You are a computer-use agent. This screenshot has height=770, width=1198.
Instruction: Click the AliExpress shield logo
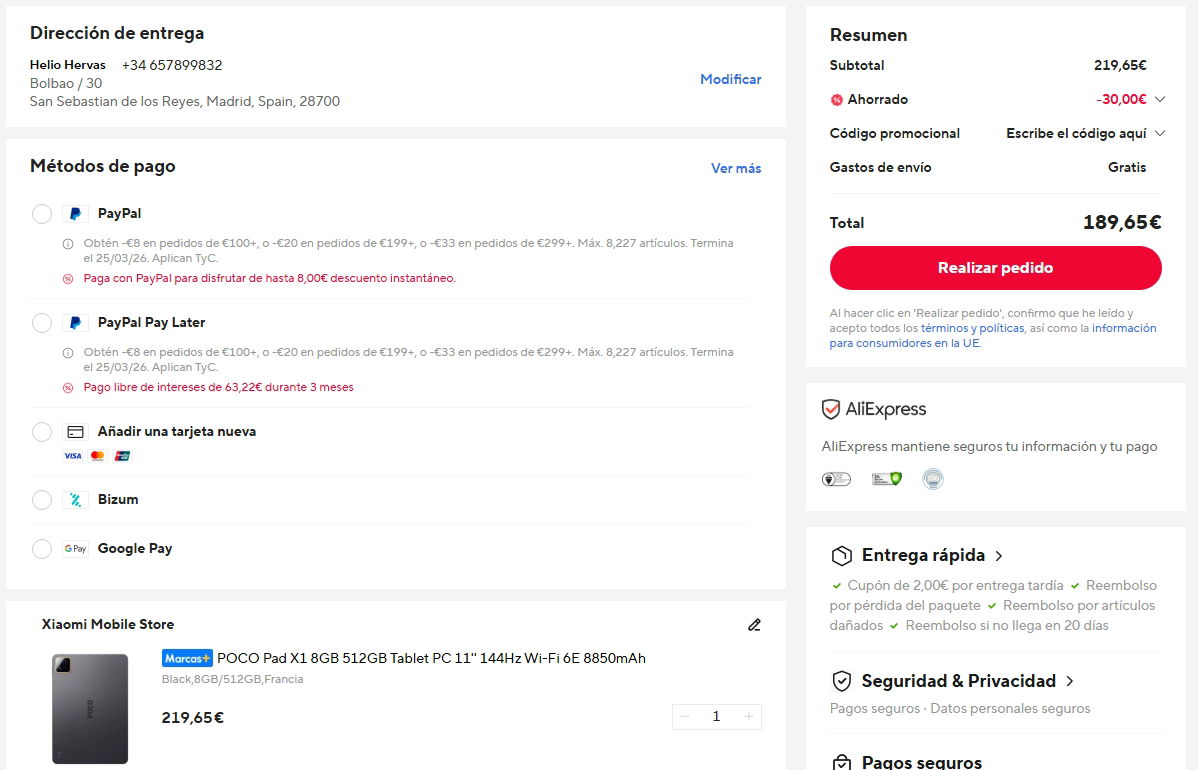point(830,410)
